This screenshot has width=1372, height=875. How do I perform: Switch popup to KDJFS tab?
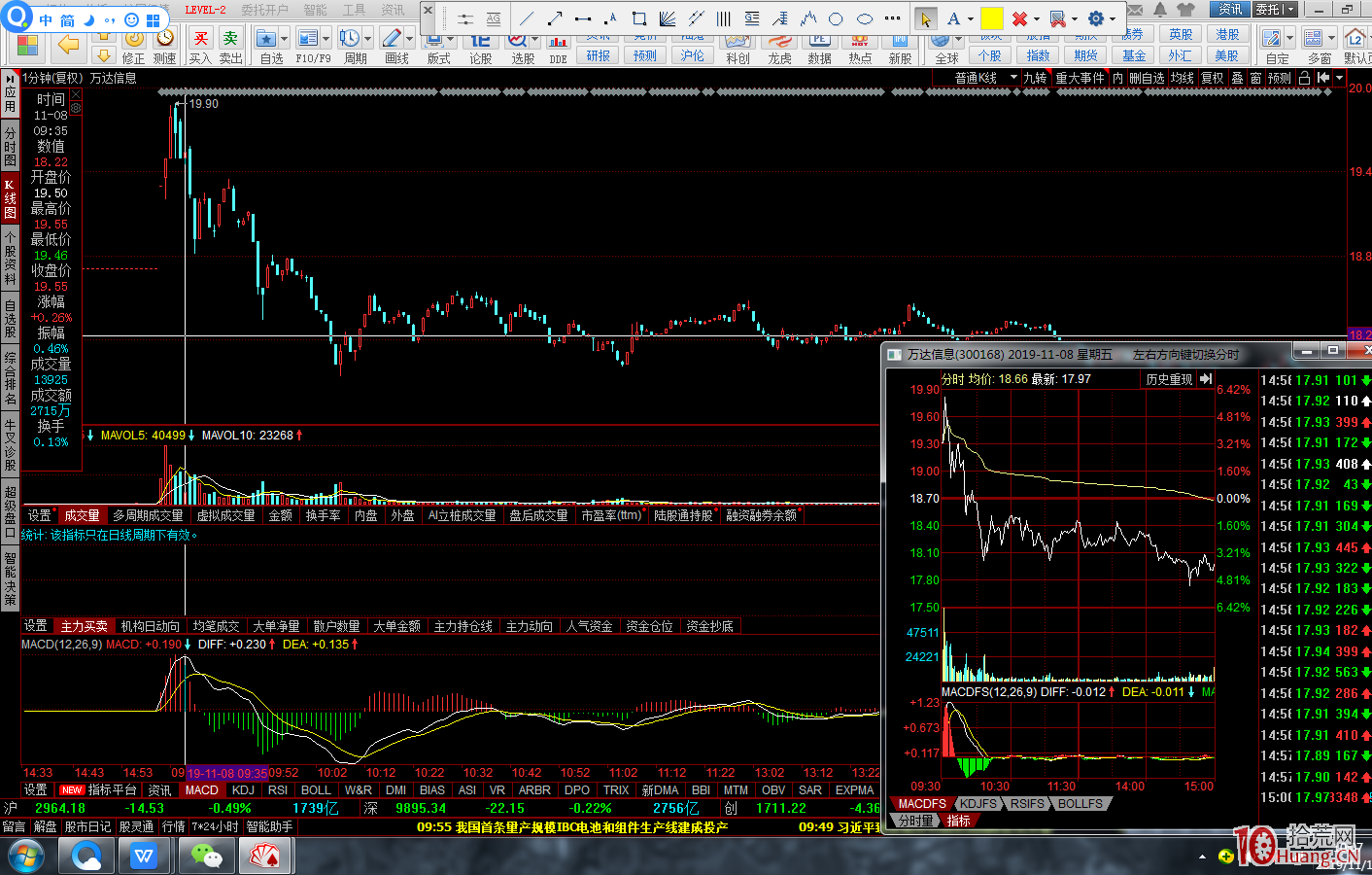(978, 804)
